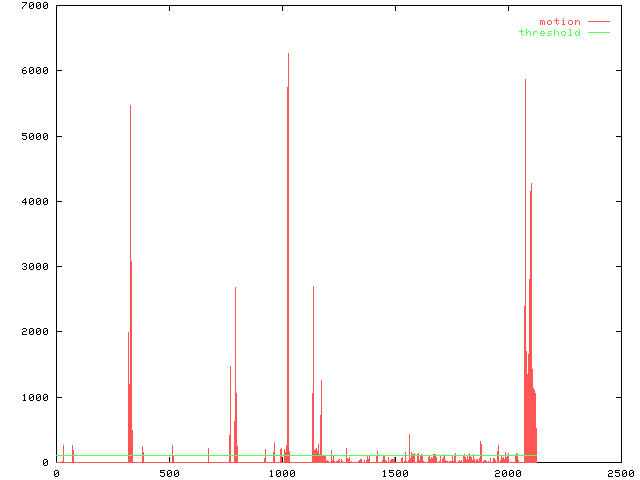Click the 2000 y-axis tick label
The image size is (640, 480).
(34, 332)
